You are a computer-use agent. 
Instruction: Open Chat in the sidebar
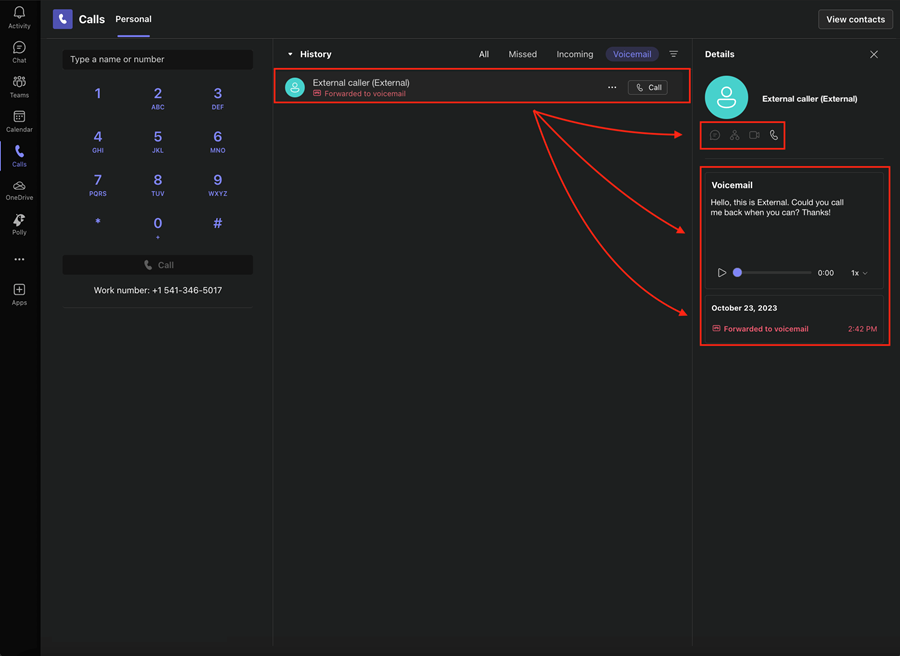coord(19,52)
